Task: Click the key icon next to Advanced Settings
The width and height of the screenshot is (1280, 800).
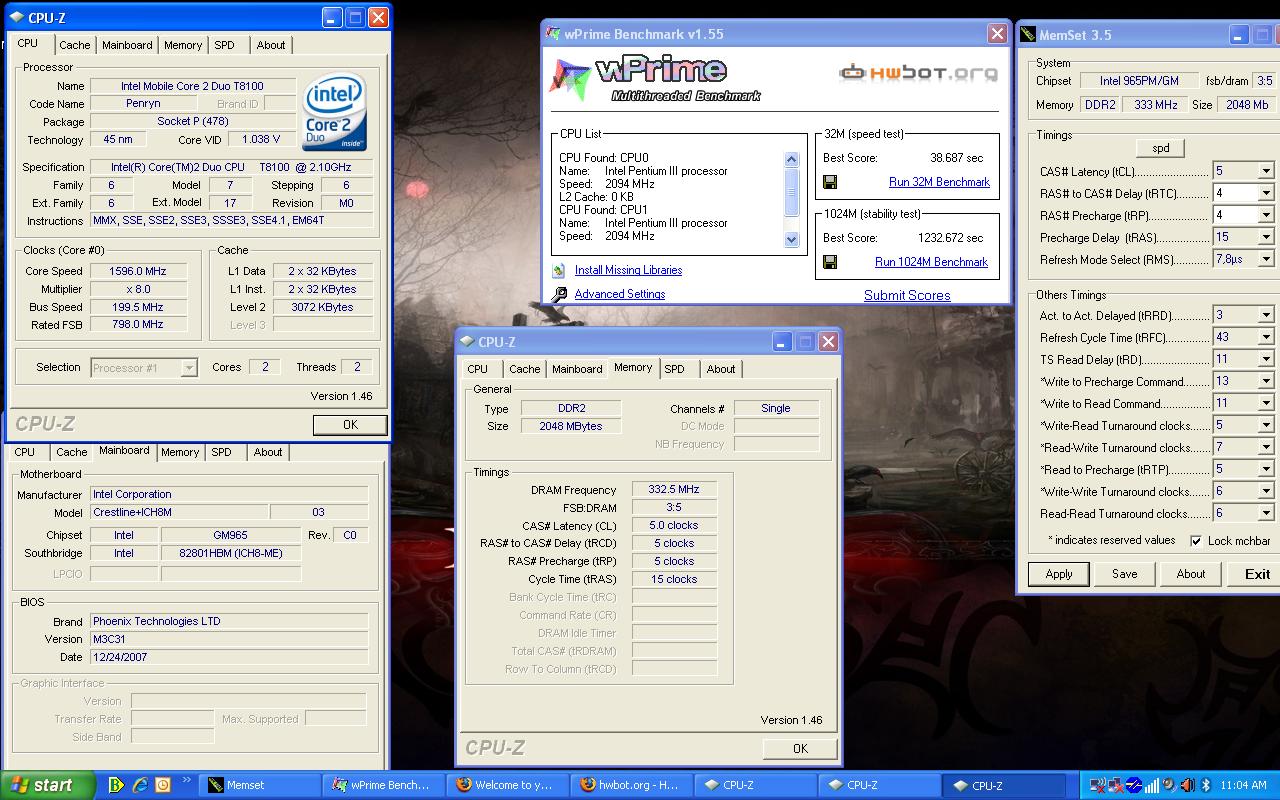Action: 559,294
